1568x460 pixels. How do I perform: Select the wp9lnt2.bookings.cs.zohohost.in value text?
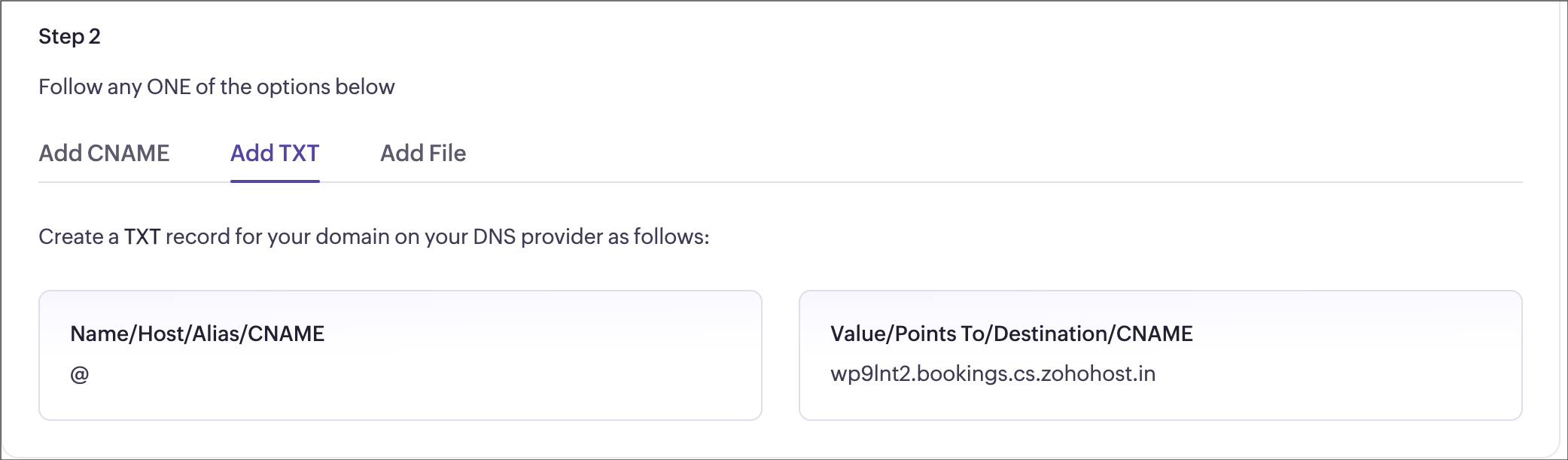coord(993,373)
